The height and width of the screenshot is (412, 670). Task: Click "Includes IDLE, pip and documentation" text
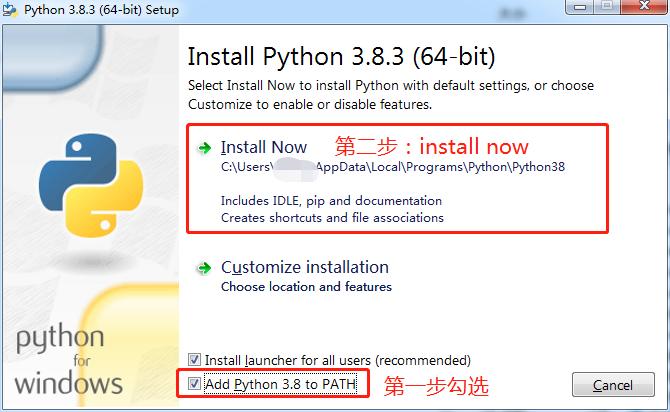click(x=331, y=200)
